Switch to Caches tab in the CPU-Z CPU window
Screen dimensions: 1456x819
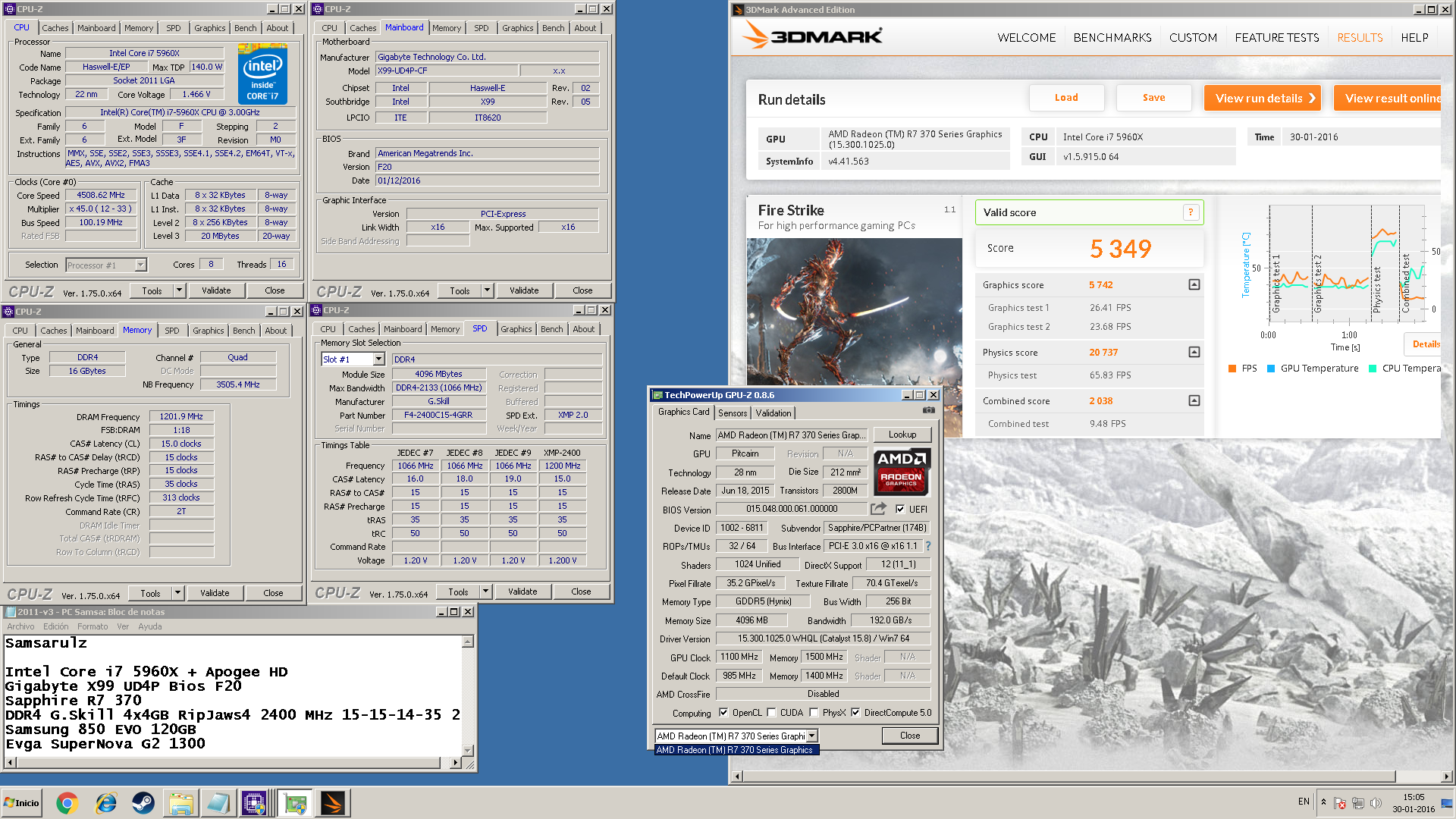tap(55, 28)
